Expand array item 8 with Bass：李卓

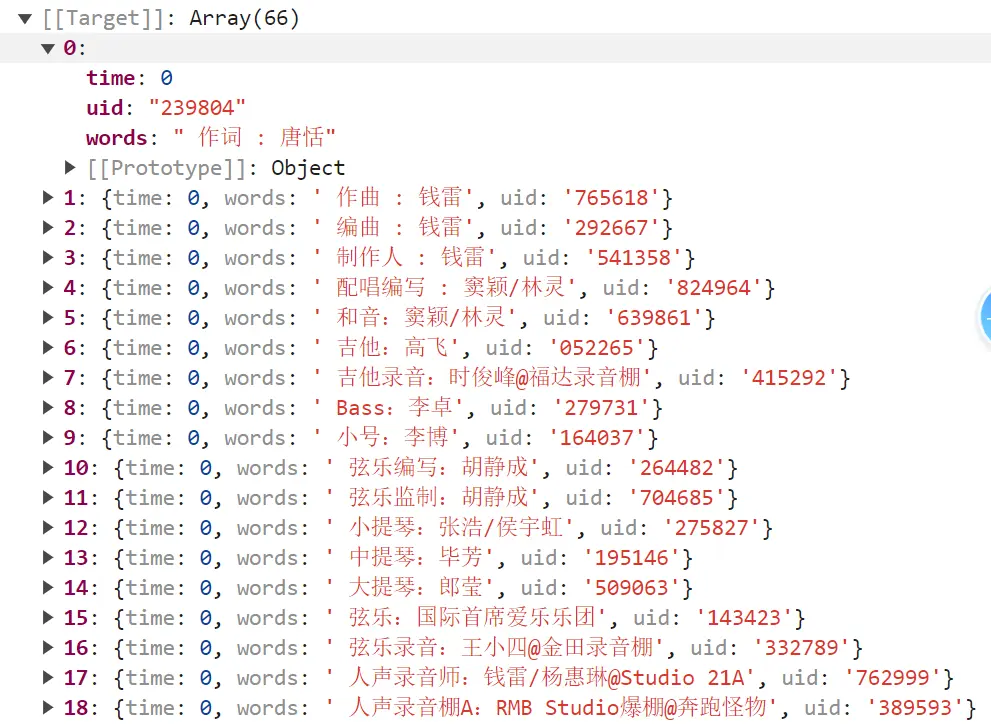(47, 407)
